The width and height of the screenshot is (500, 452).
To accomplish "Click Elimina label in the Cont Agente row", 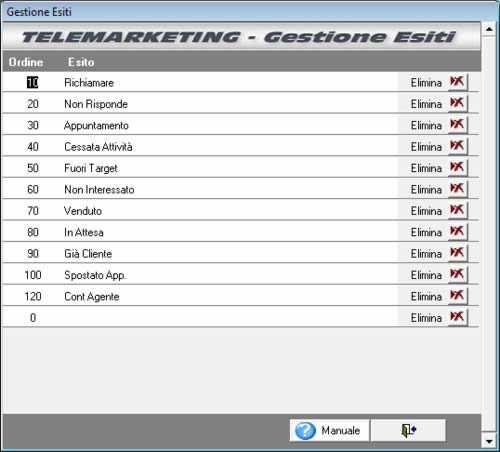I will [426, 296].
